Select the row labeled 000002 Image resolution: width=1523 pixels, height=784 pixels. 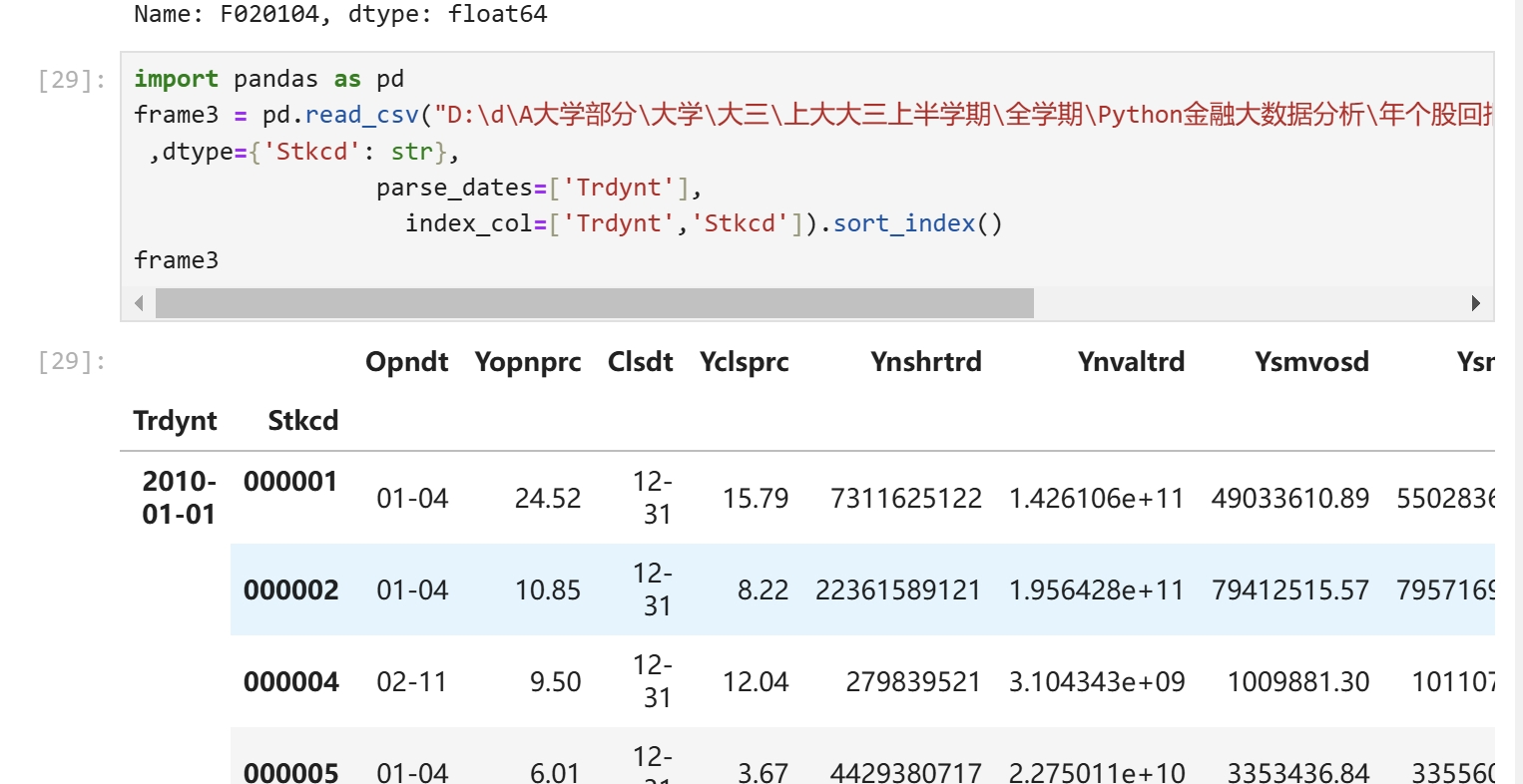[290, 590]
